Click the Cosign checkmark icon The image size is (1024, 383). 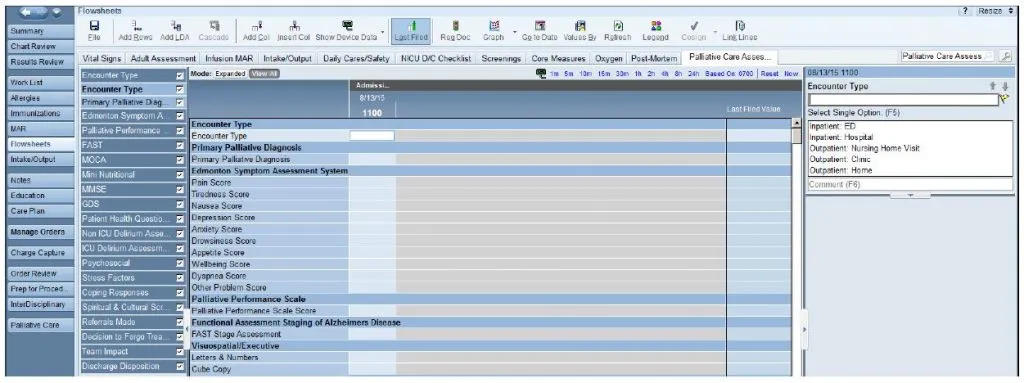click(x=694, y=26)
